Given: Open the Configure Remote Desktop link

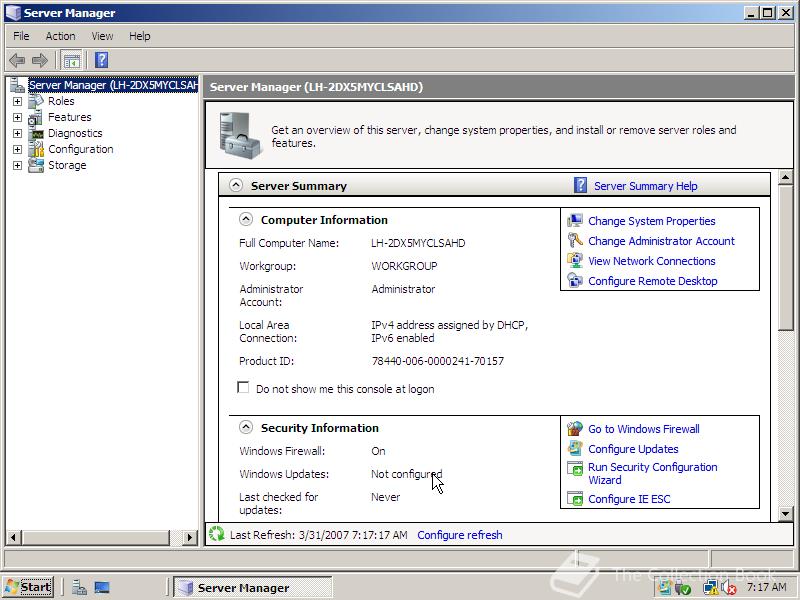Looking at the screenshot, I should coord(653,281).
